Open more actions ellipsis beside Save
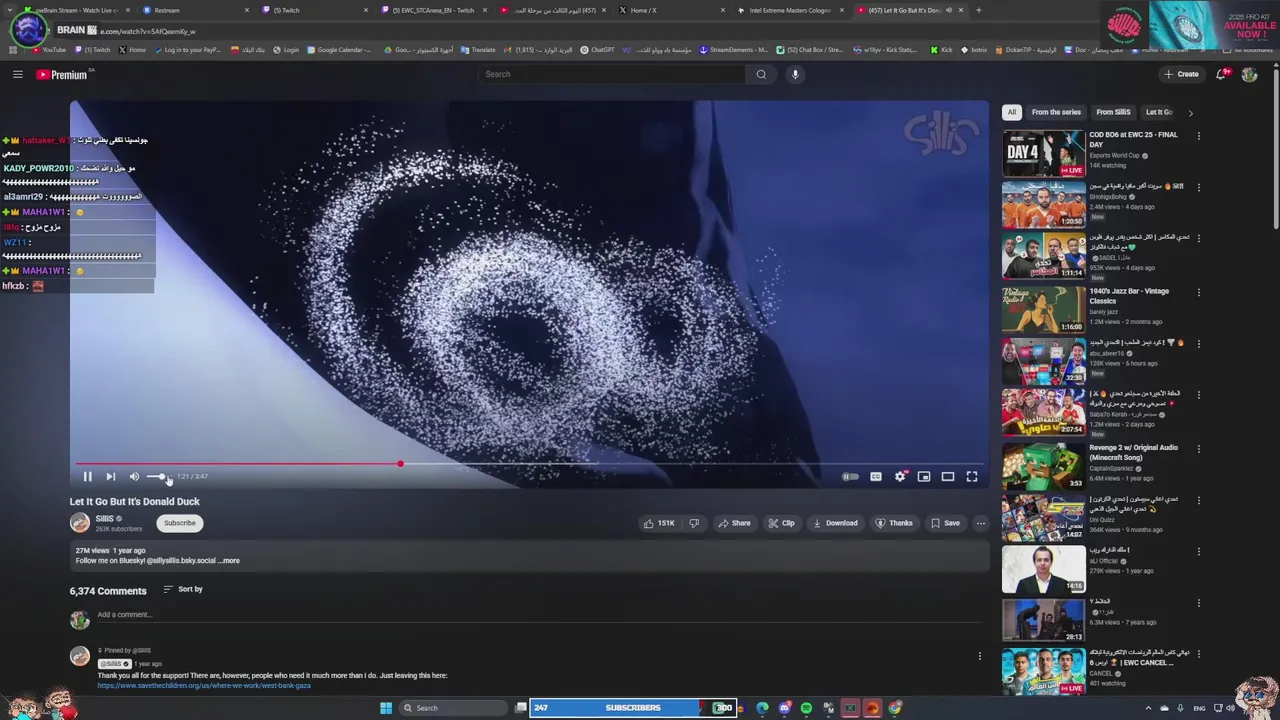This screenshot has width=1280, height=720. pos(980,523)
